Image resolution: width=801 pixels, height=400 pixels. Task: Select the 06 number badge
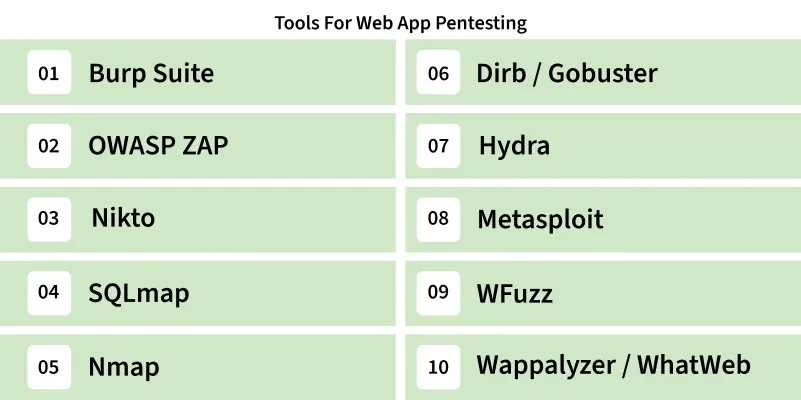pos(438,73)
